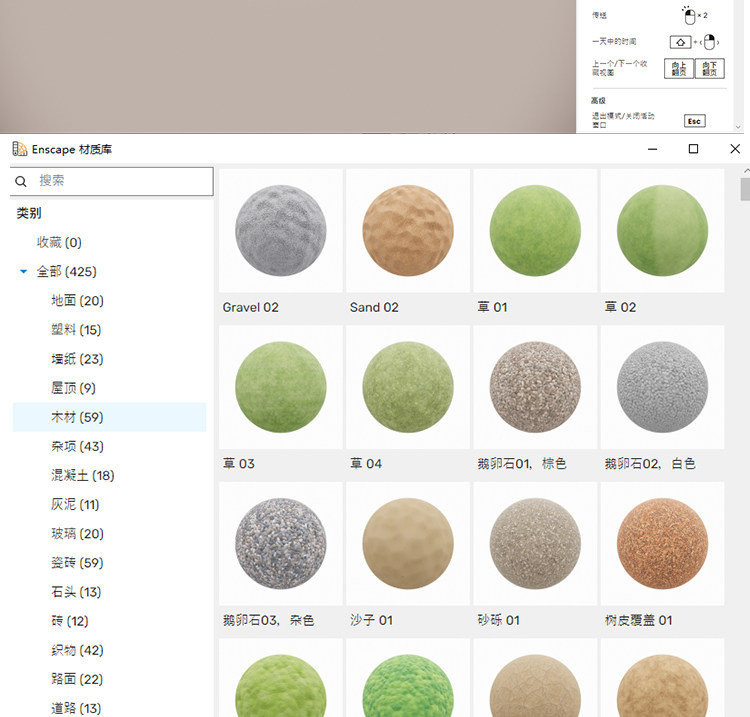Image resolution: width=750 pixels, height=717 pixels.
Task: Select the 草 02 grass material sphere
Action: click(662, 231)
